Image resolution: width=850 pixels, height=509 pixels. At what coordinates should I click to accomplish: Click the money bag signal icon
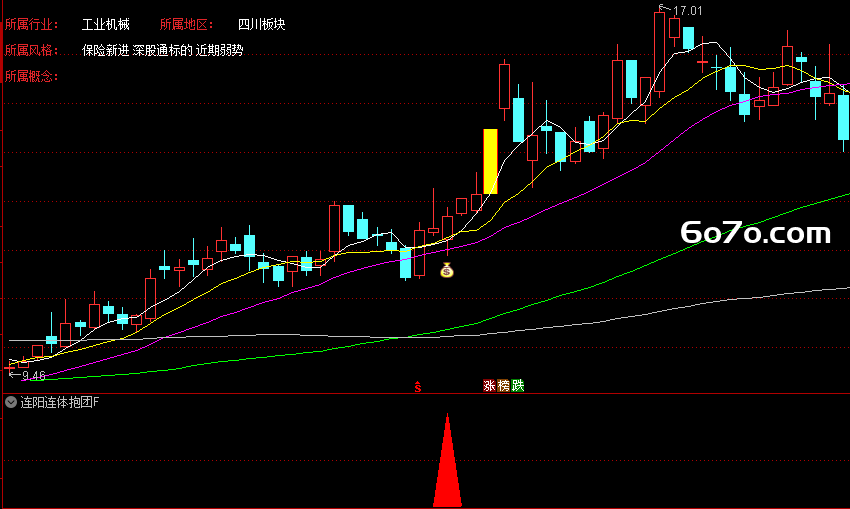446,270
